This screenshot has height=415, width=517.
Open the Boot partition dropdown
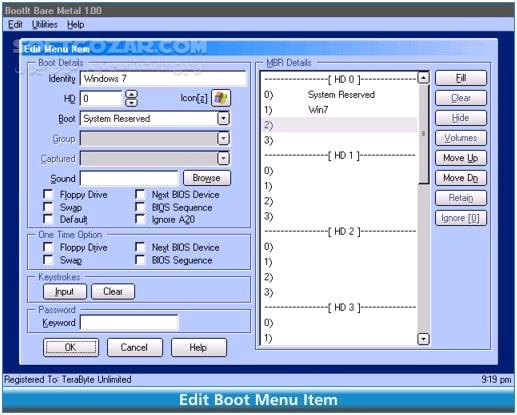point(223,118)
